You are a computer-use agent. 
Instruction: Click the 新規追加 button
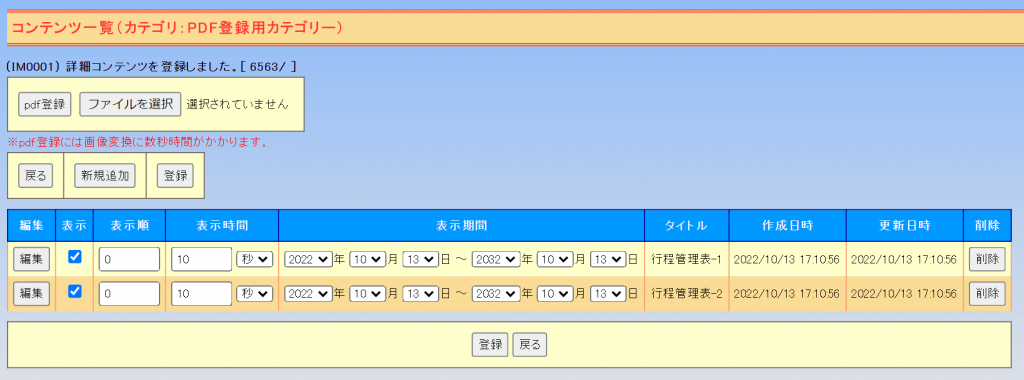tap(104, 176)
